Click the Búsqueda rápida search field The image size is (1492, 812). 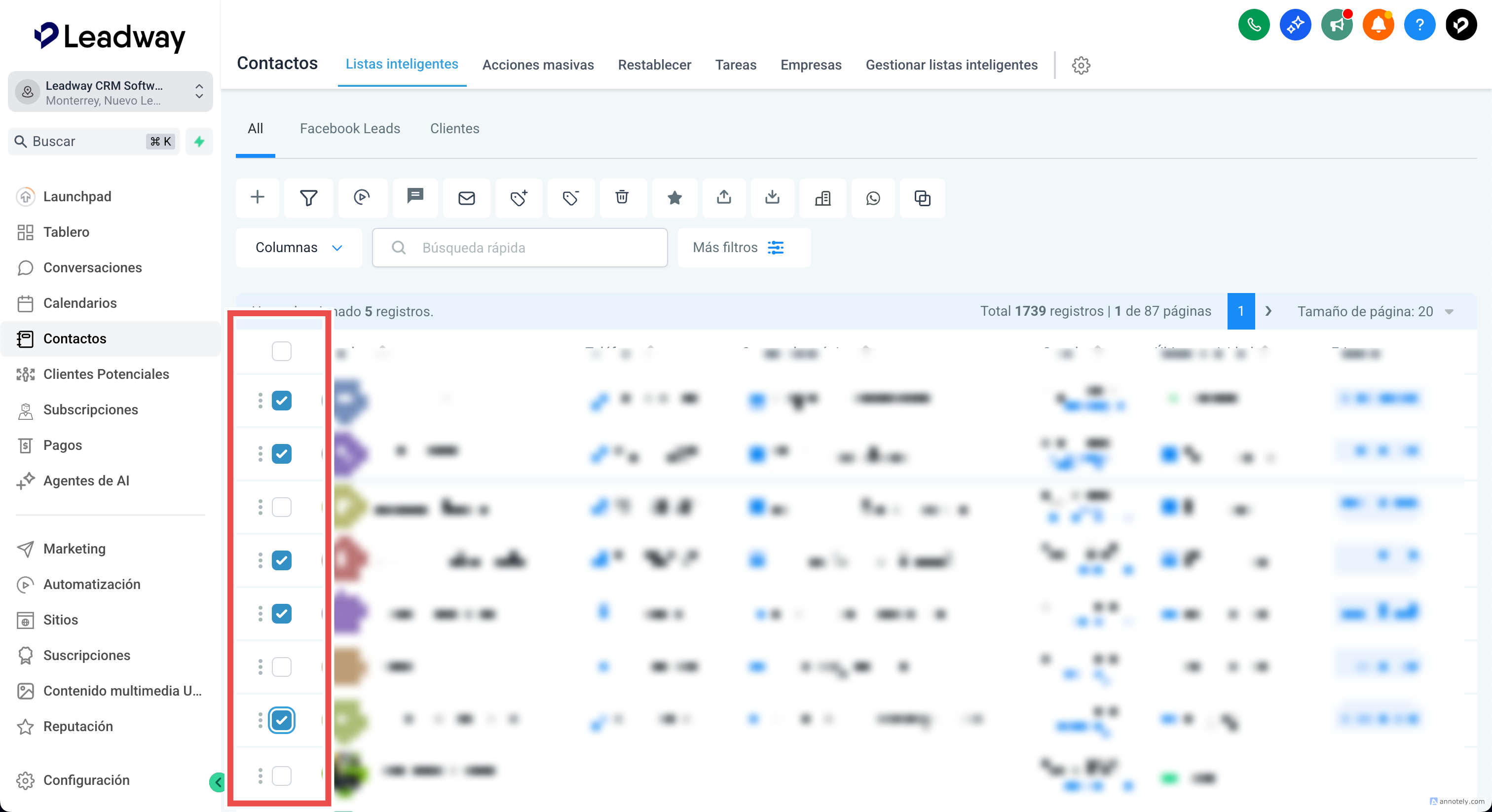tap(520, 247)
